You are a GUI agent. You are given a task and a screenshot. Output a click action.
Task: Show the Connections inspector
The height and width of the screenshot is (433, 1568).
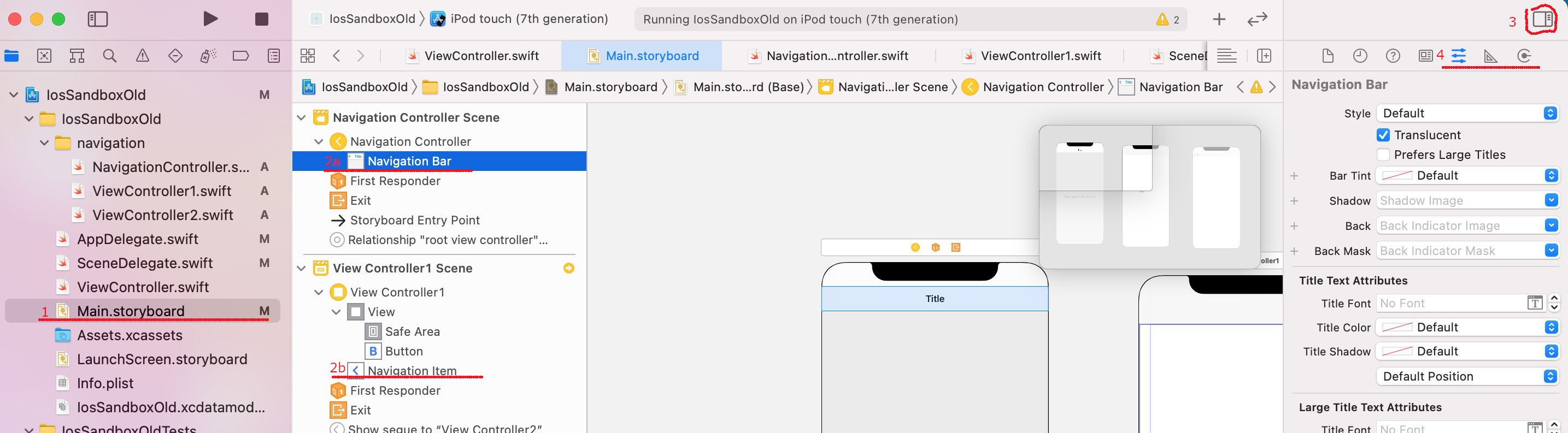click(x=1524, y=56)
